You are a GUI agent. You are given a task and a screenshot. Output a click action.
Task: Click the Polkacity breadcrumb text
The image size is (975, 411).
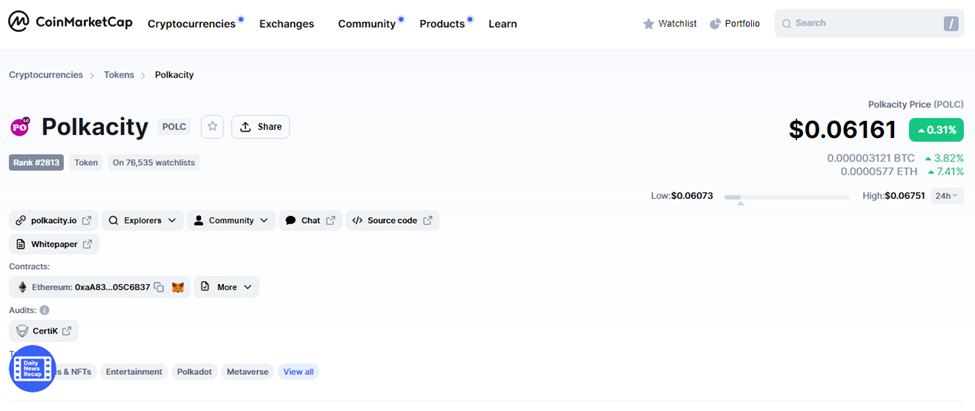point(174,75)
